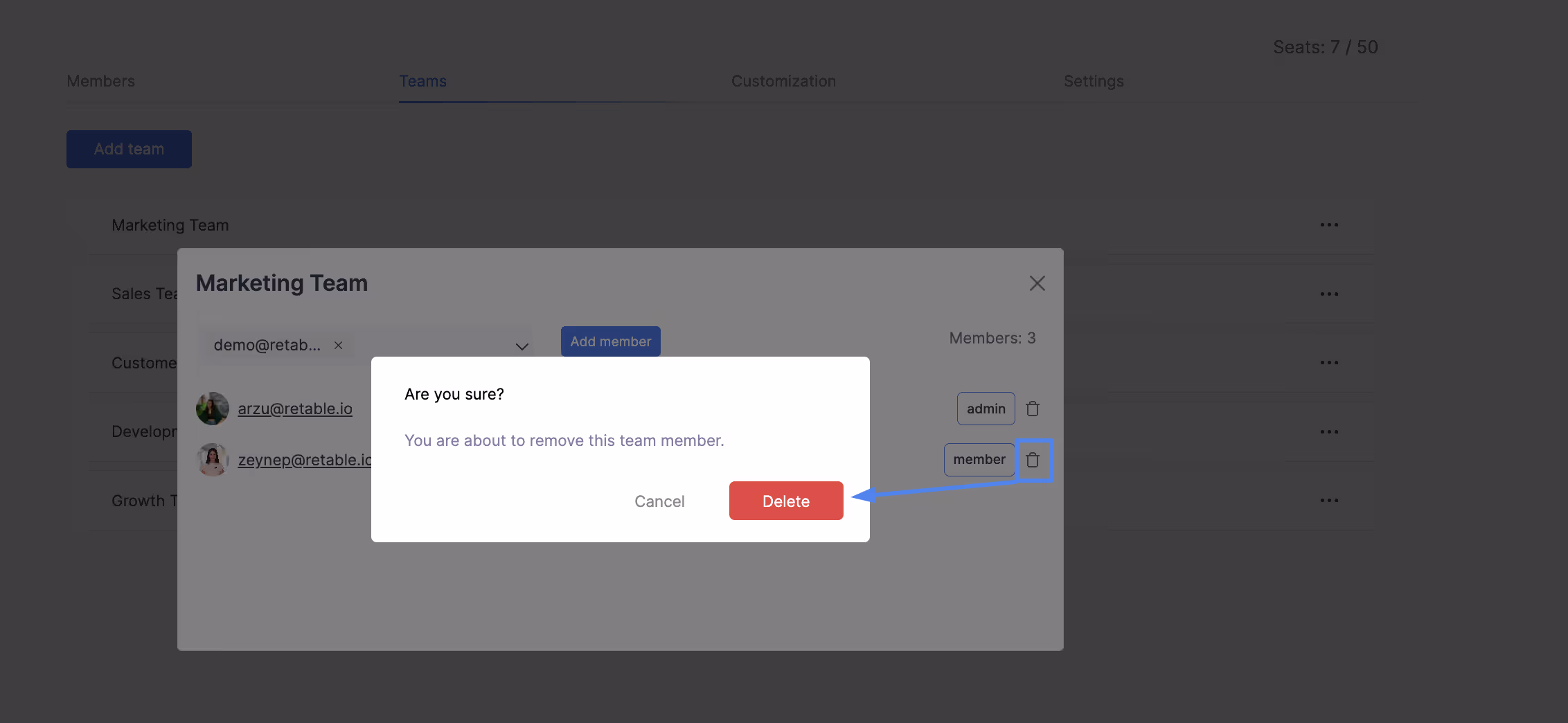Open zeynep@retable.io profile link
The height and width of the screenshot is (723, 1568).
click(305, 460)
